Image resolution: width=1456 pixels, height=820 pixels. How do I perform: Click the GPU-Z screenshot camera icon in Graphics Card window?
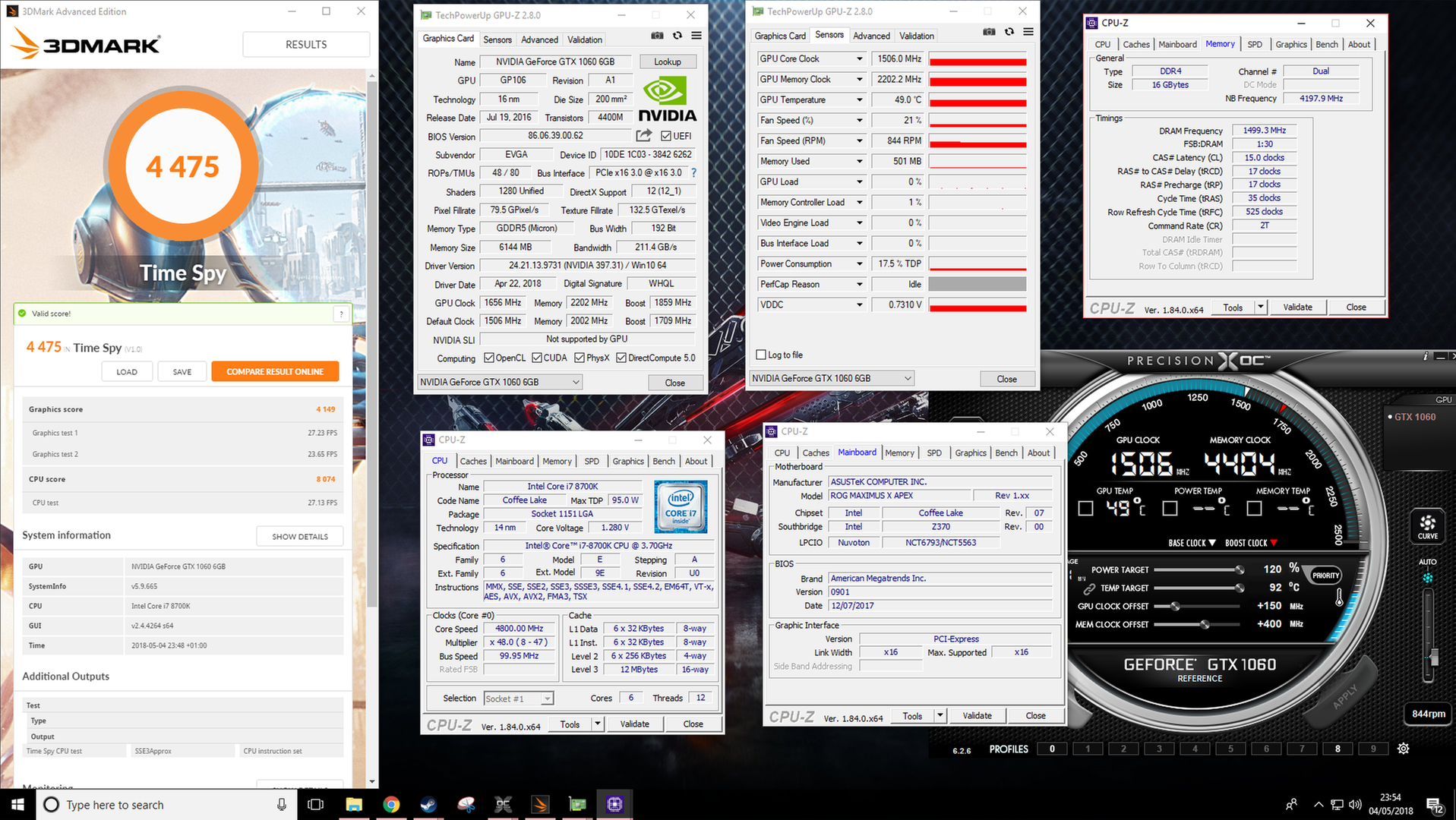tap(657, 36)
